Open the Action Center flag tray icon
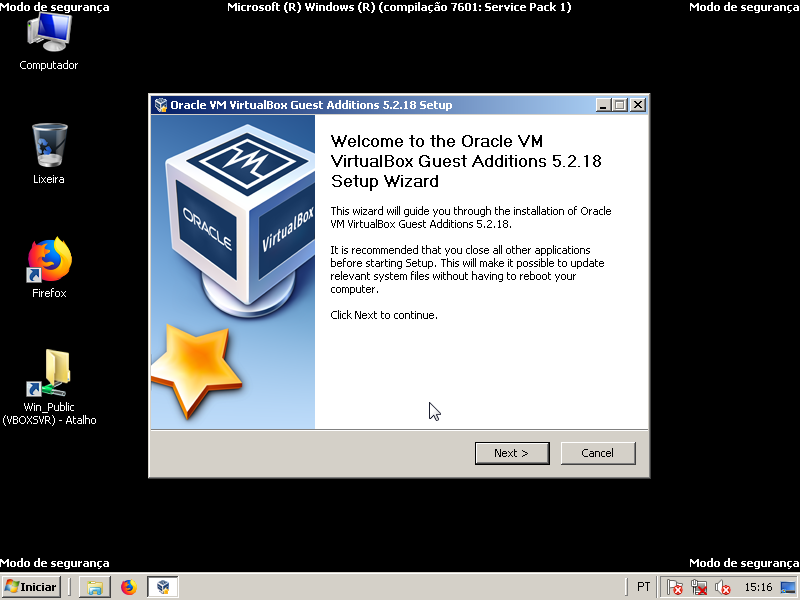 click(674, 587)
